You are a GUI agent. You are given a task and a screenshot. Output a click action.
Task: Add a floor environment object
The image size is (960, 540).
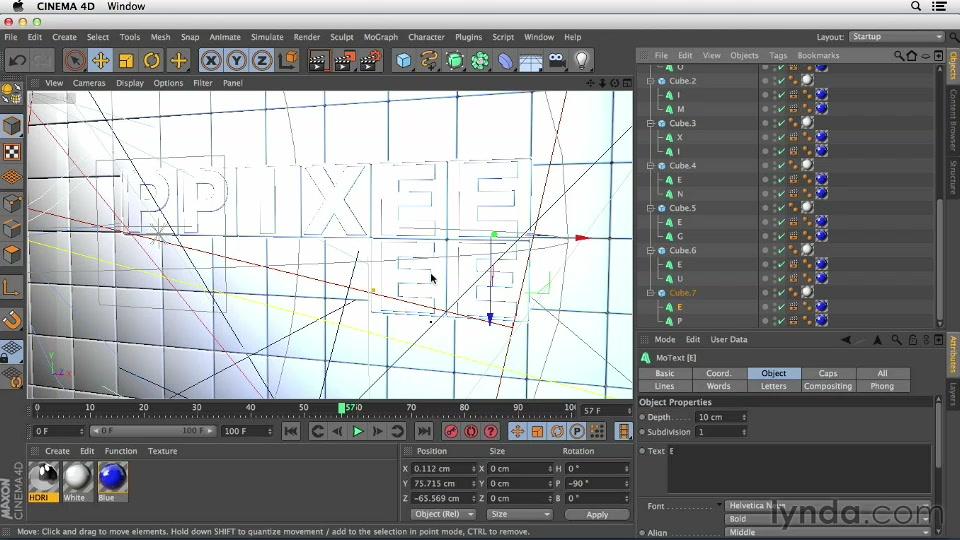tap(531, 61)
